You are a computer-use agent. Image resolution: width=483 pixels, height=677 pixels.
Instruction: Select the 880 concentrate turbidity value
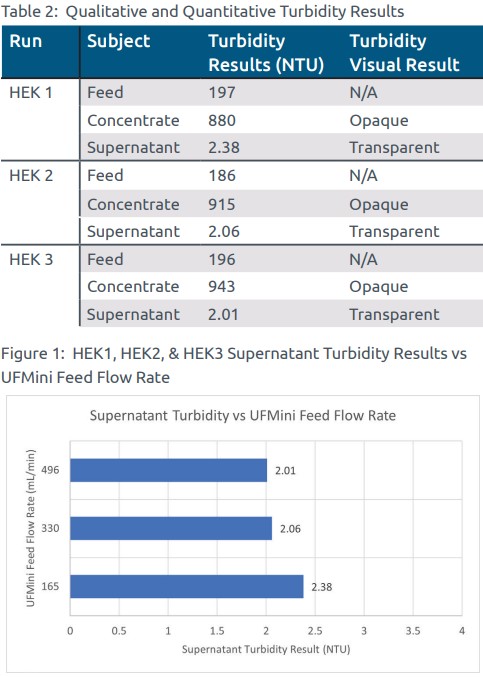(222, 120)
